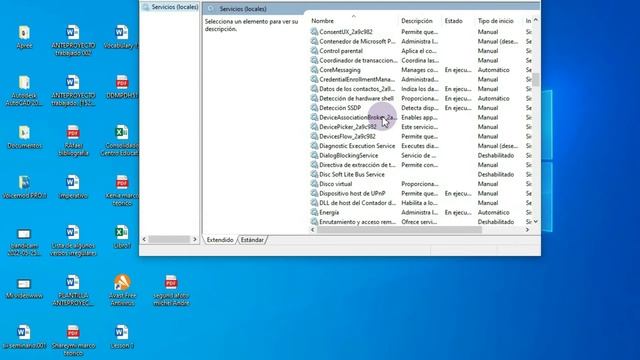
Task: Click Automático startup type of CoreMessaging
Action: 493,70
